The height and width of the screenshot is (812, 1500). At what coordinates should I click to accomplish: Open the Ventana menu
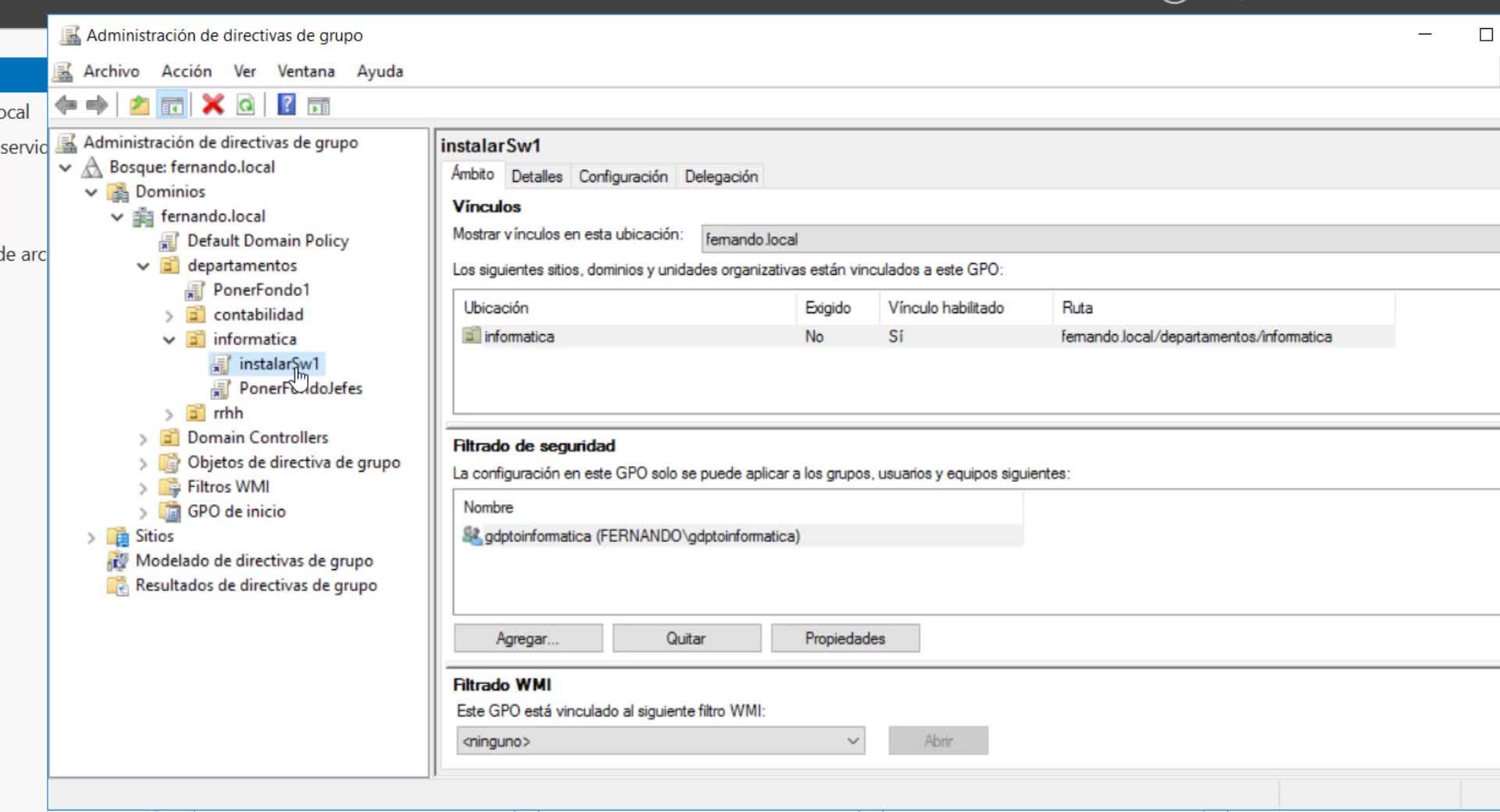click(x=306, y=71)
